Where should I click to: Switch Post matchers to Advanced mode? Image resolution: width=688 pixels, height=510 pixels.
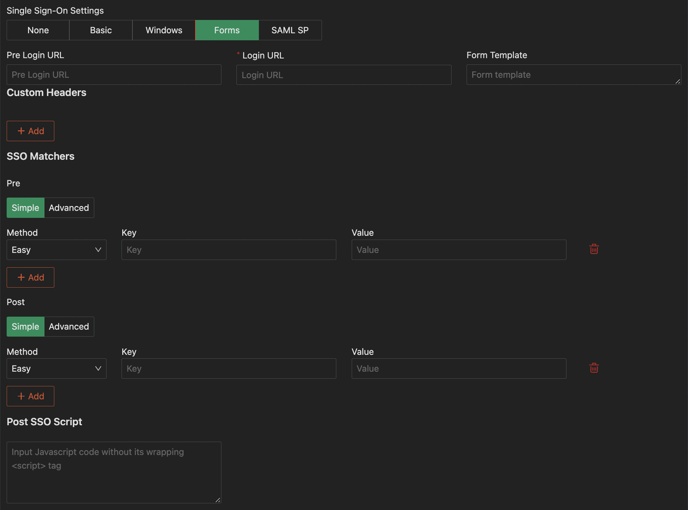coord(69,327)
